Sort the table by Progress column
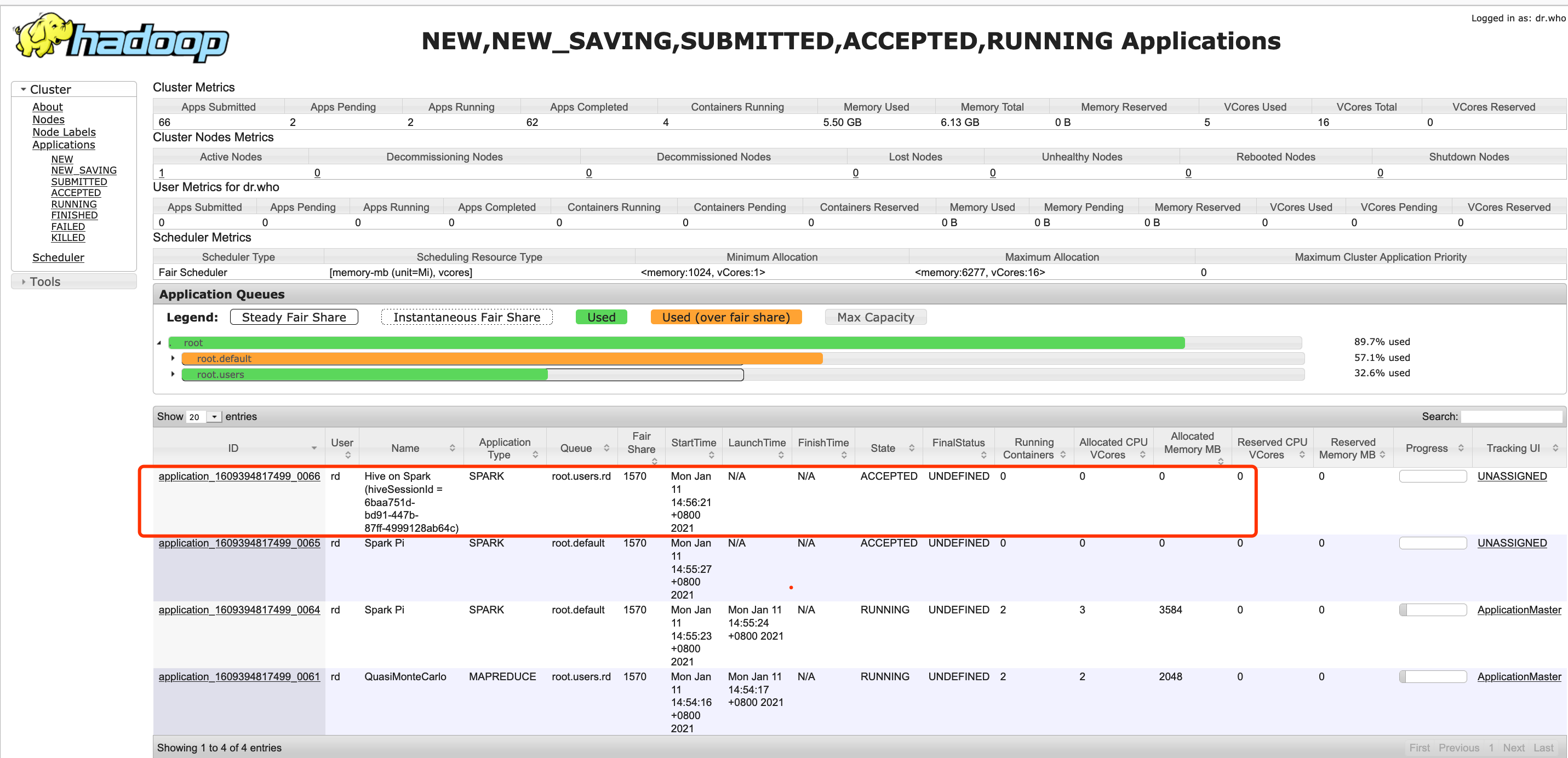This screenshot has width=1568, height=758. [1432, 448]
